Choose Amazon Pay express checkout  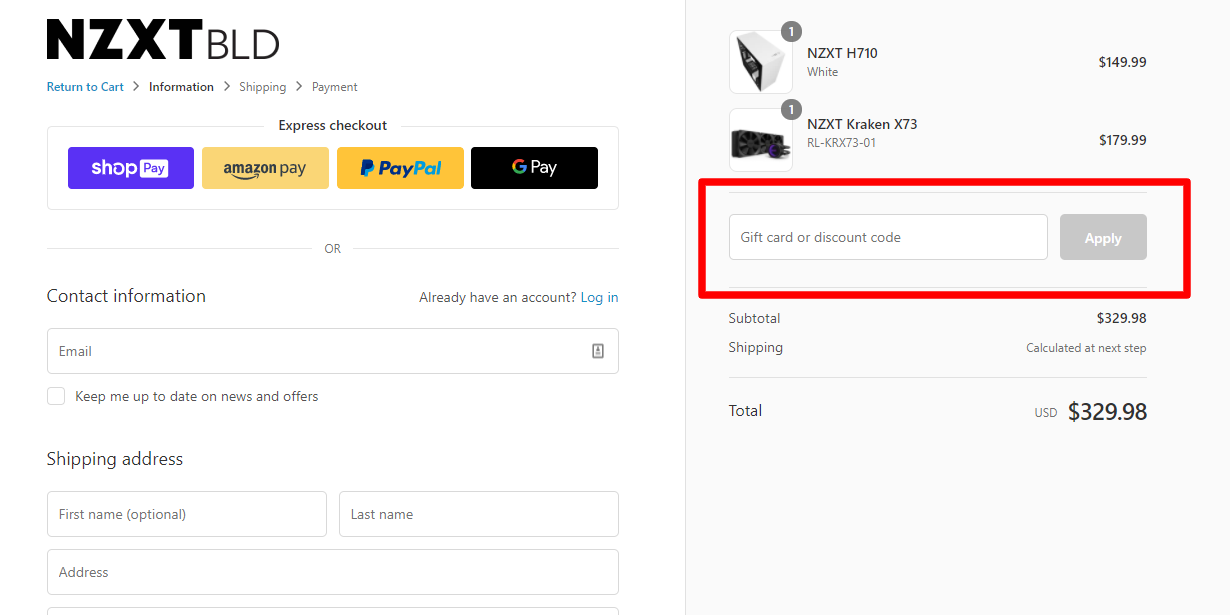tap(265, 168)
